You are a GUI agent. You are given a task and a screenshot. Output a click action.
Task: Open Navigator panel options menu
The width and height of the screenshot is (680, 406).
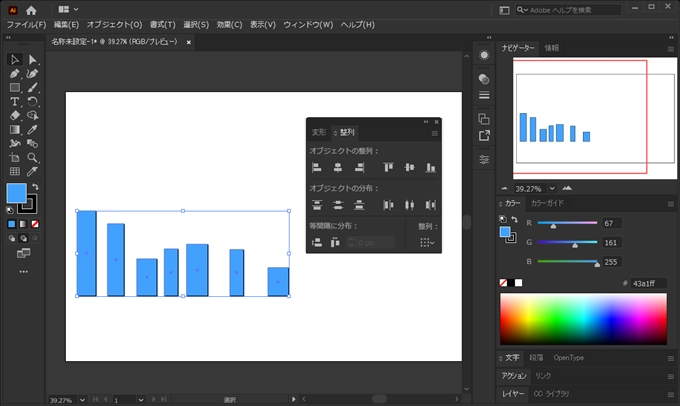click(x=670, y=49)
